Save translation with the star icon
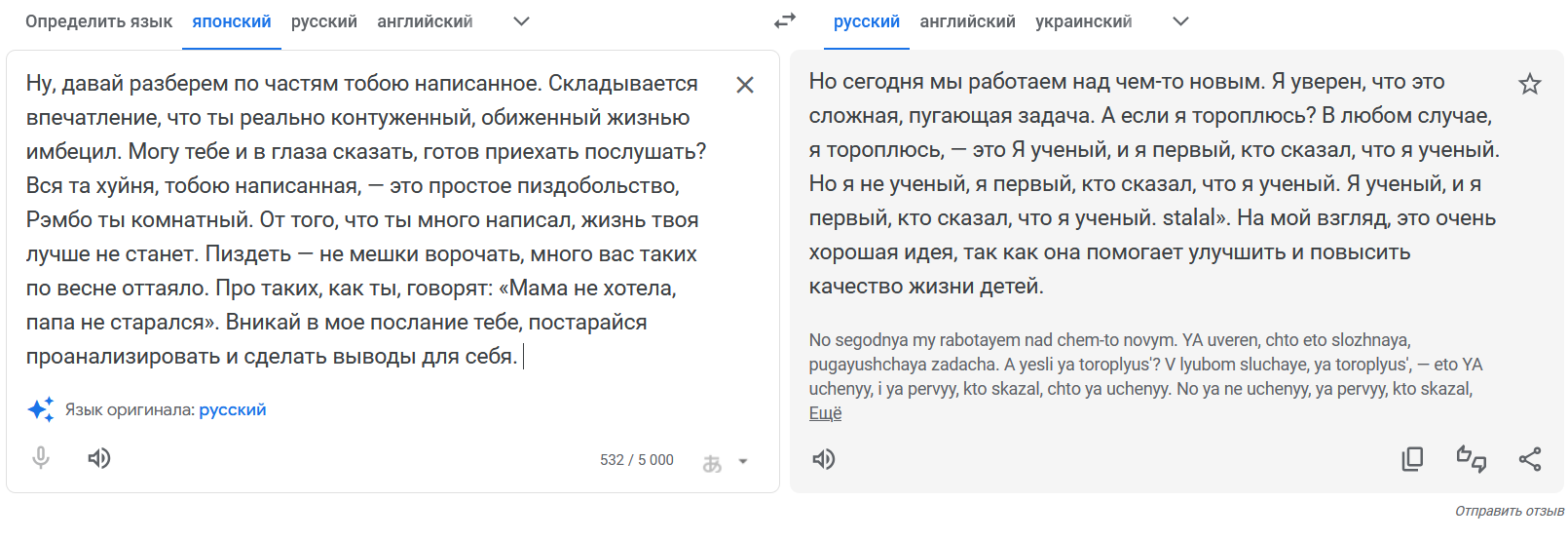 pos(1530,84)
